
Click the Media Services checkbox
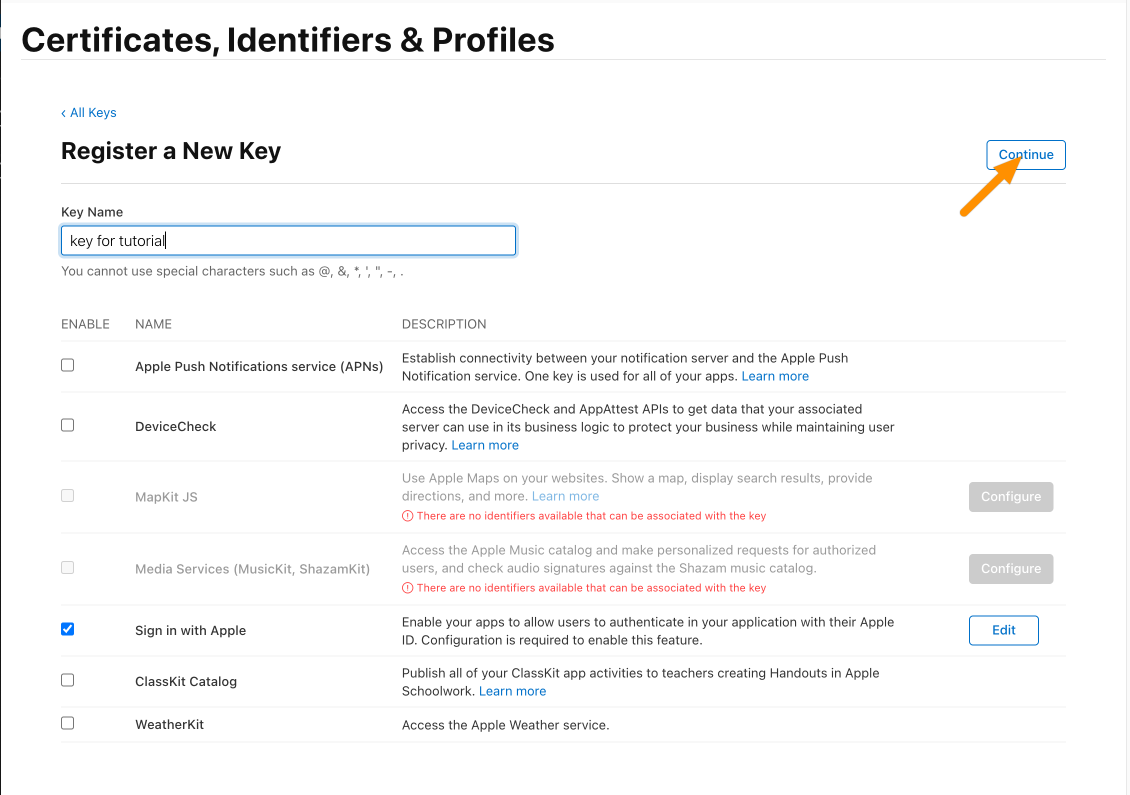click(68, 568)
